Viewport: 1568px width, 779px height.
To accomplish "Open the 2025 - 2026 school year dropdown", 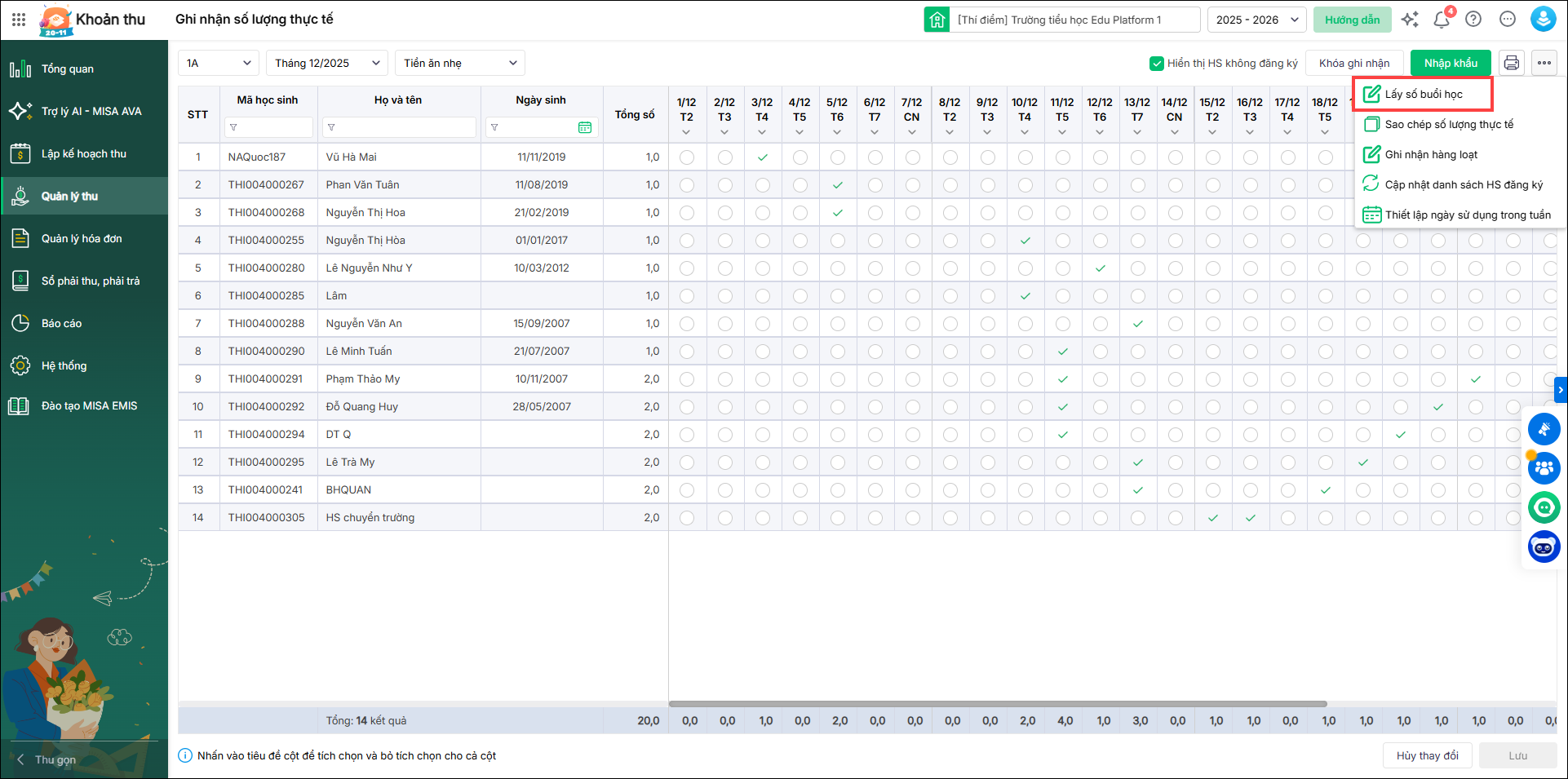I will tap(1256, 20).
